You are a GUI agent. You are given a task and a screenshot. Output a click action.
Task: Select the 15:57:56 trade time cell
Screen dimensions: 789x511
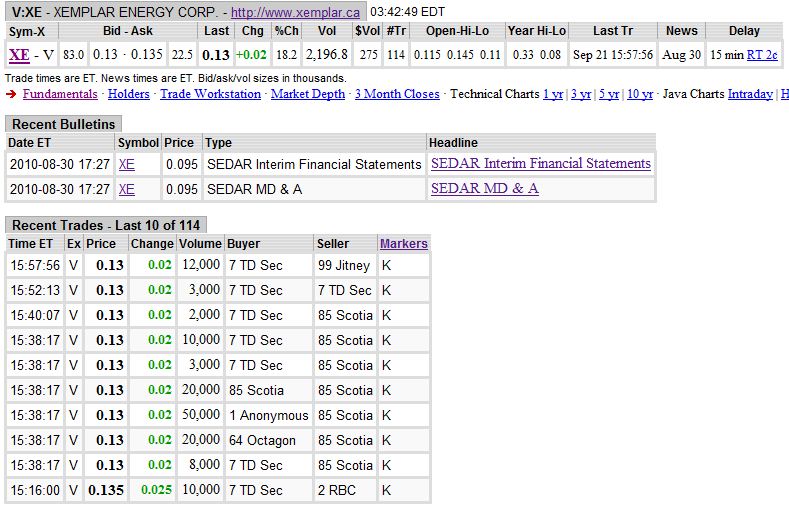click(35, 265)
